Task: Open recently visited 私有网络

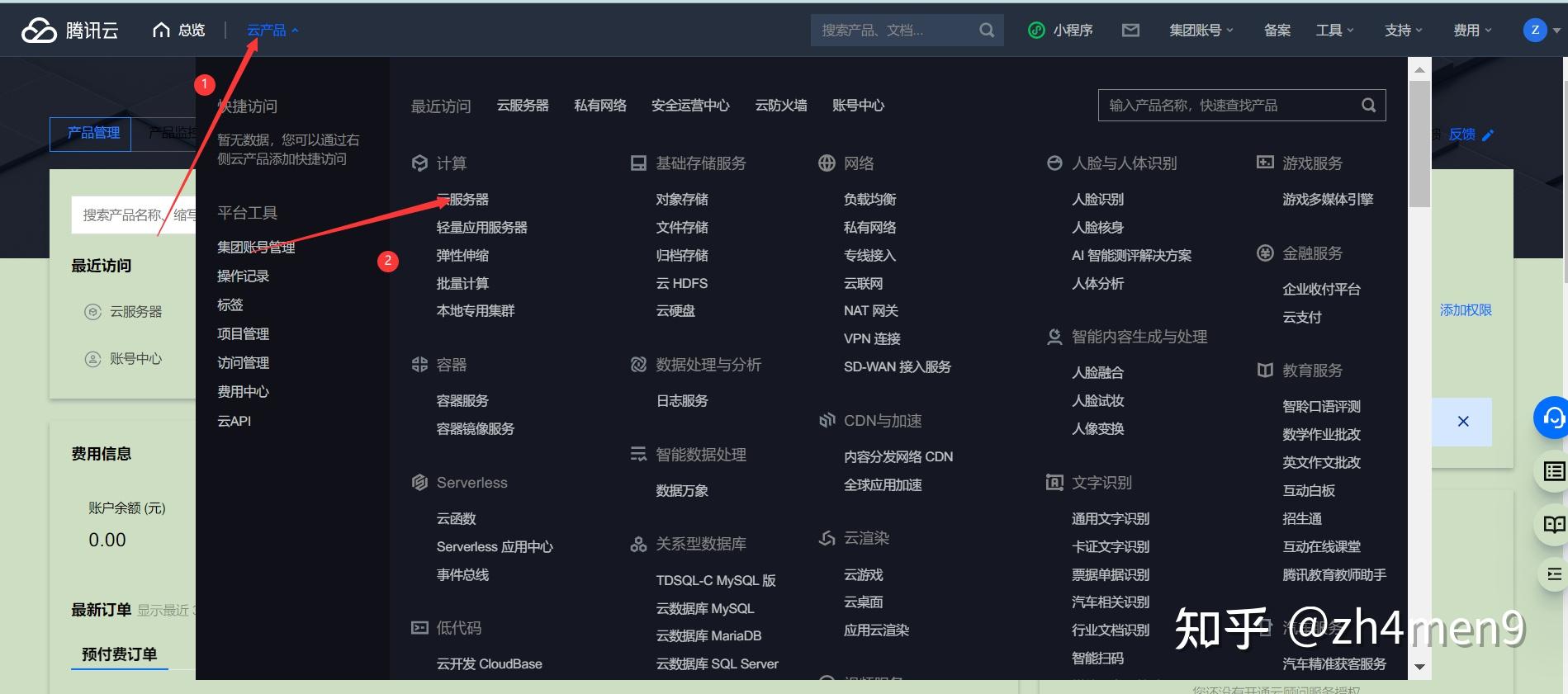Action: [x=600, y=106]
